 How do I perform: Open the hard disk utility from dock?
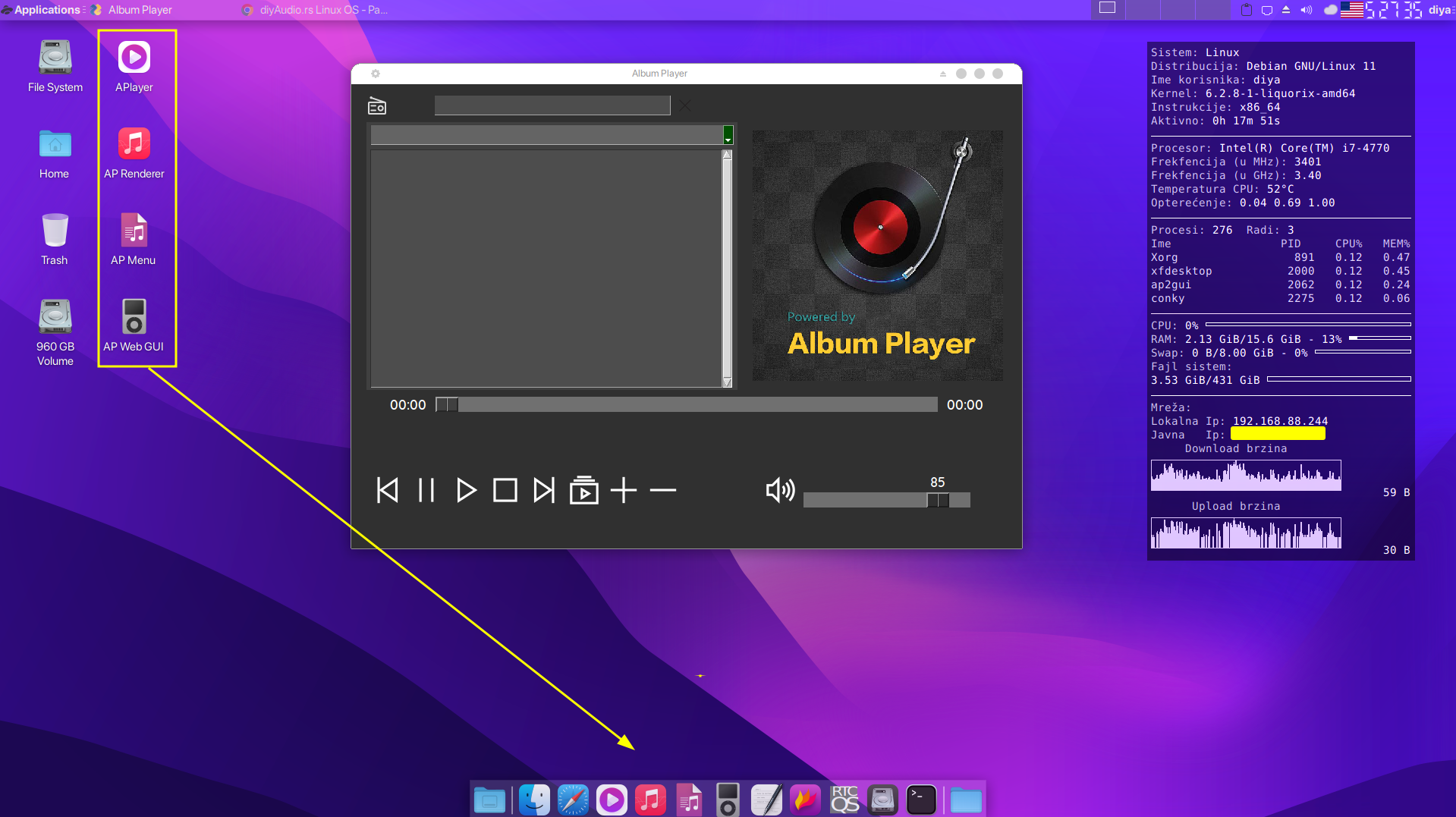pos(882,800)
